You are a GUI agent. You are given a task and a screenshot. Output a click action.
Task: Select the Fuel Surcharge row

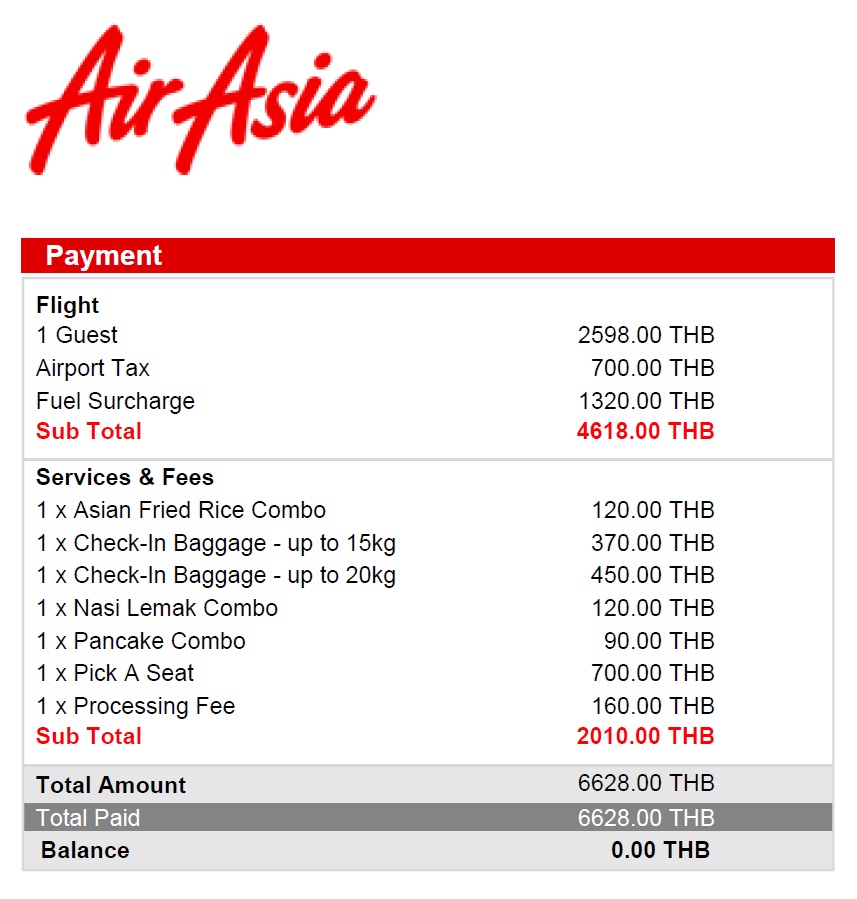coord(375,401)
